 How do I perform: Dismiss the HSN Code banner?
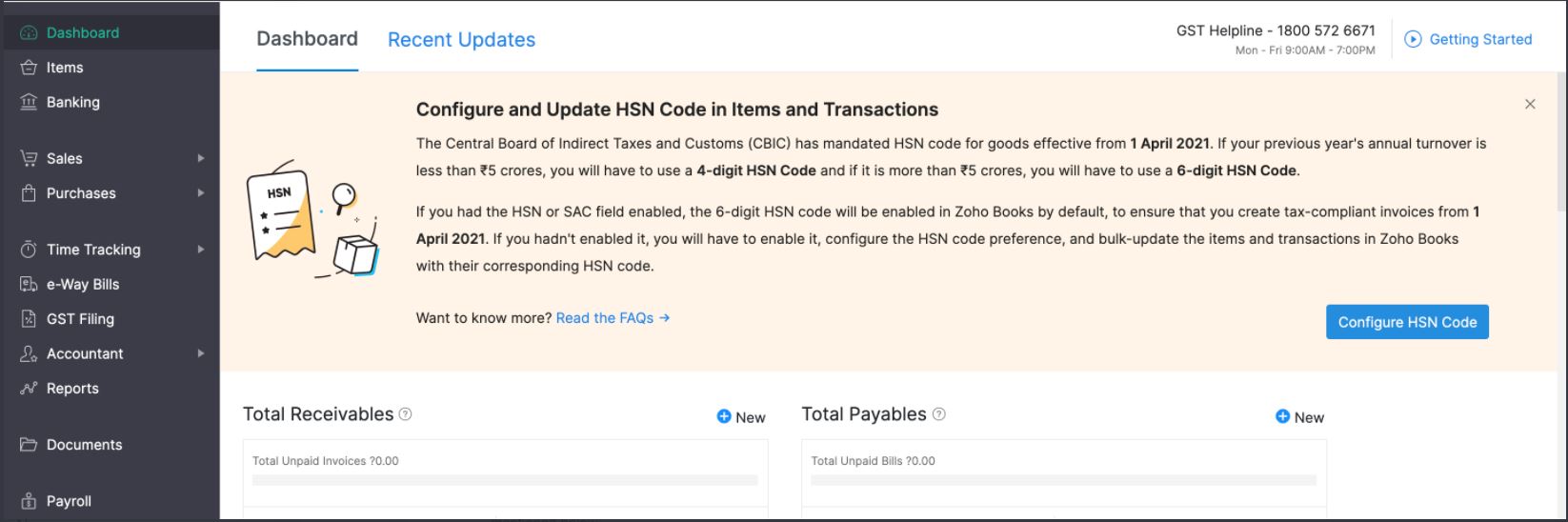[1530, 104]
